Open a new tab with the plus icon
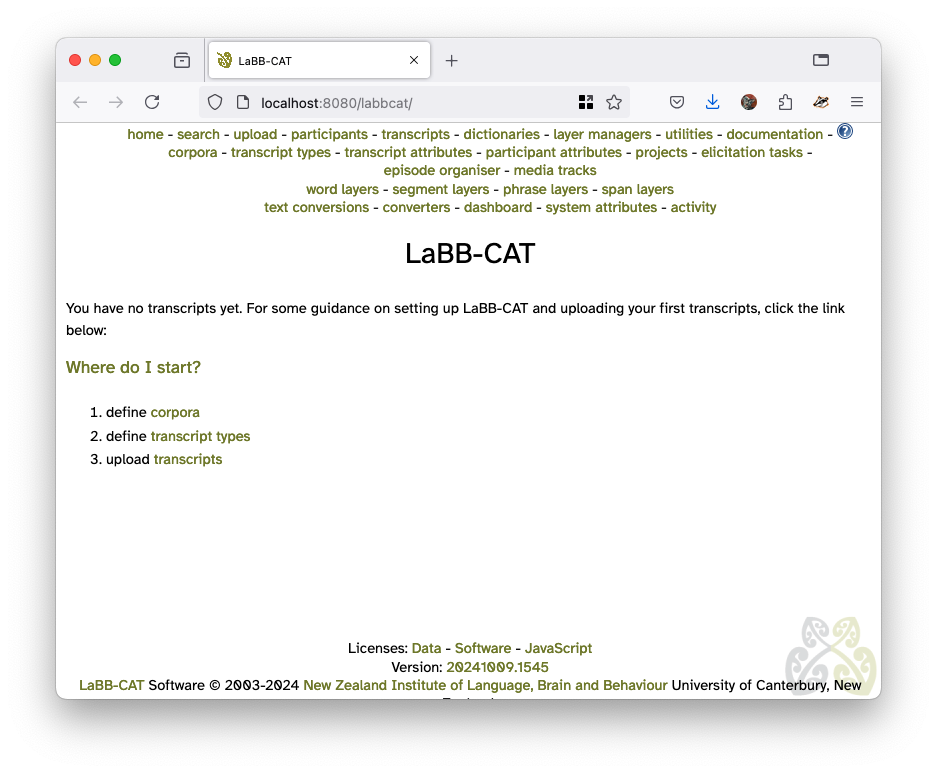This screenshot has width=937, height=773. point(452,60)
